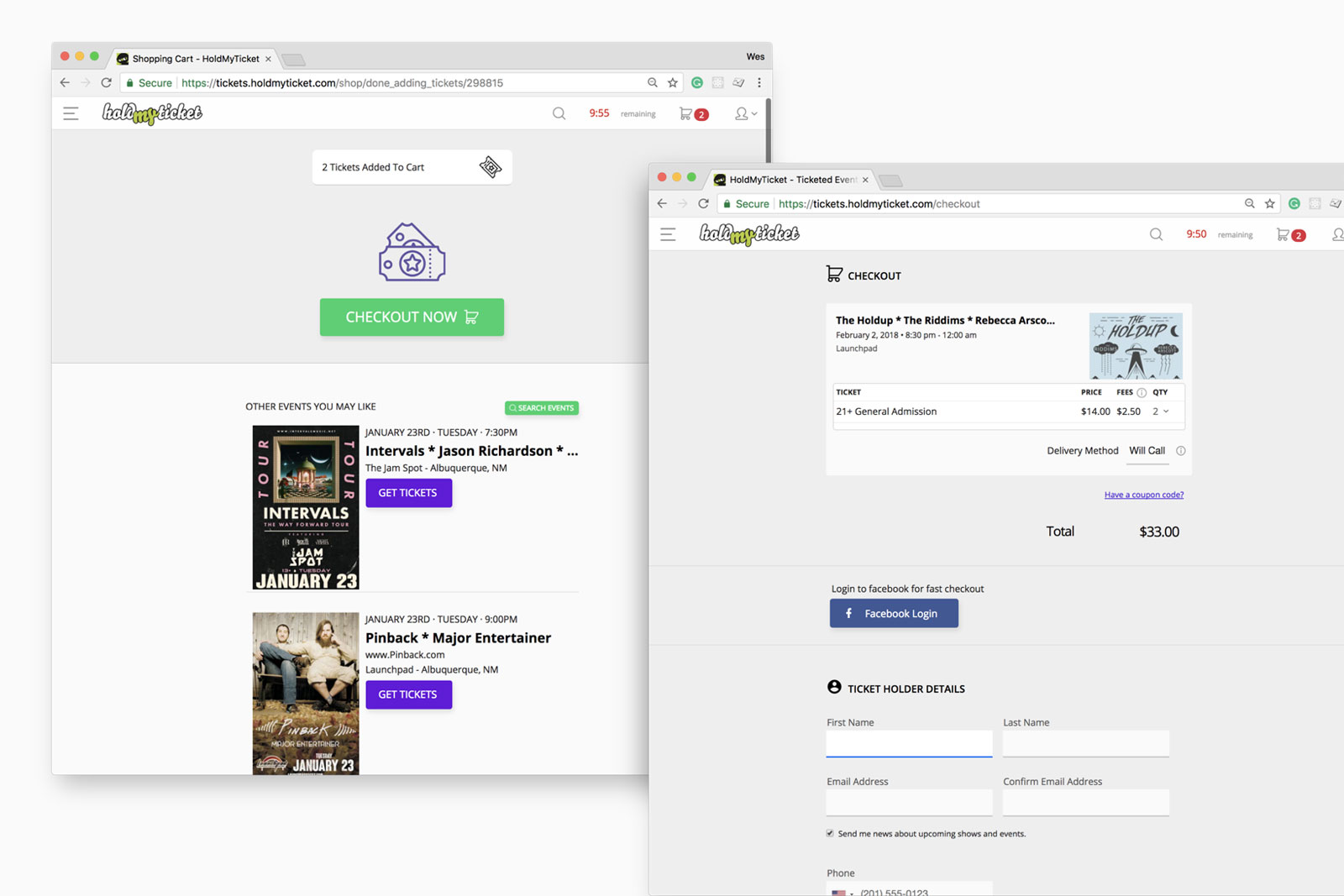Get tickets for Pinback event
Image resolution: width=1344 pixels, height=896 pixels.
tap(408, 694)
